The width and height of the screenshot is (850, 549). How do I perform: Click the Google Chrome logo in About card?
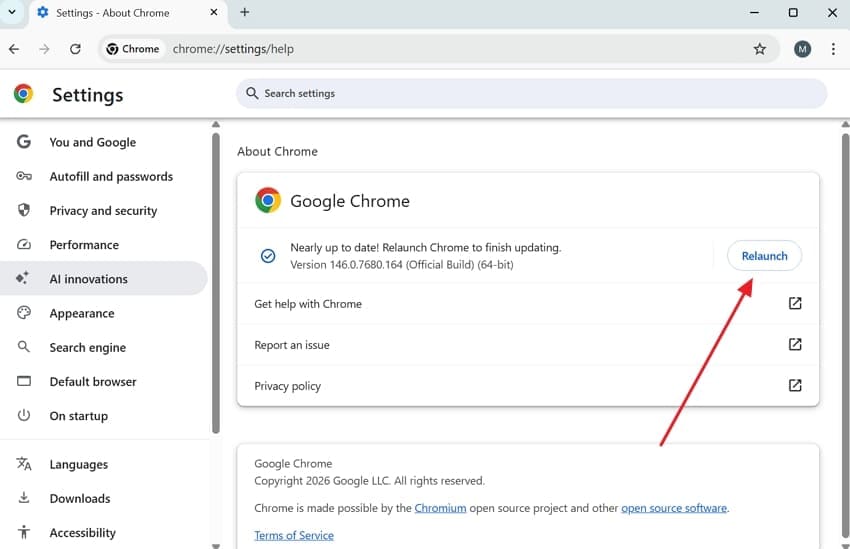(x=268, y=201)
